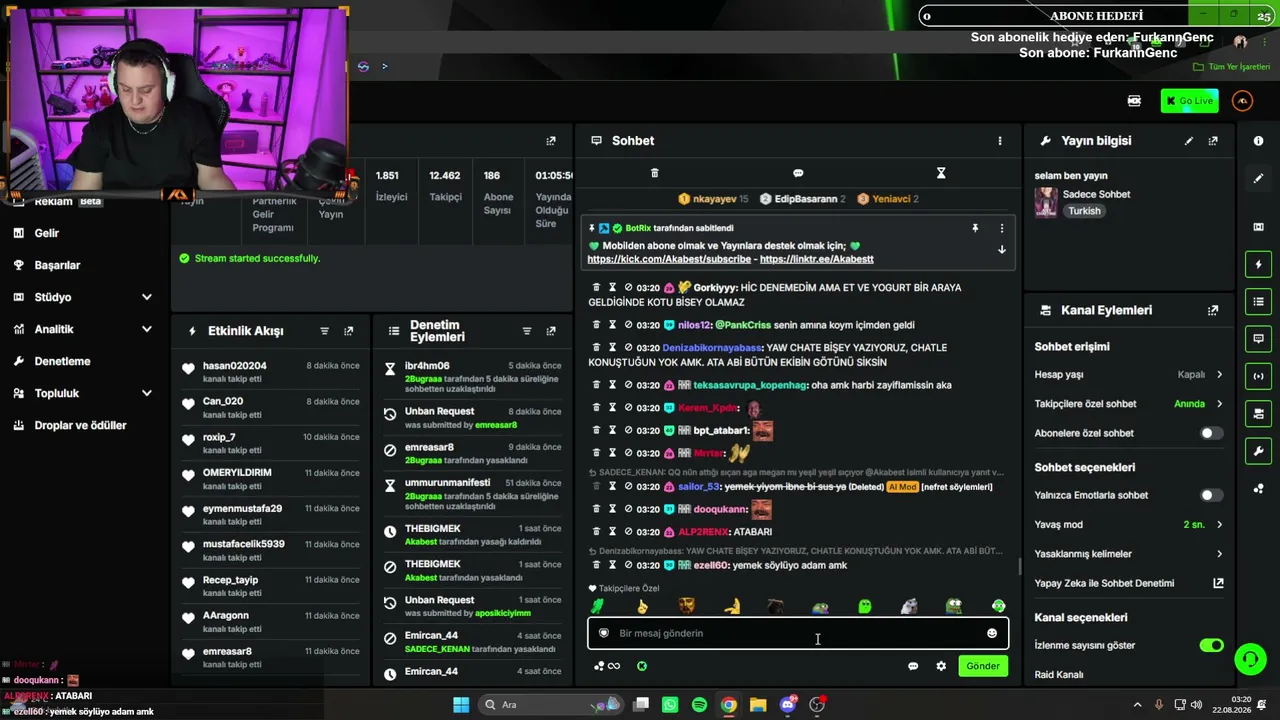The height and width of the screenshot is (720, 1280).
Task: Disable İzlenme sayısını göster toggle
Action: [x=1211, y=645]
